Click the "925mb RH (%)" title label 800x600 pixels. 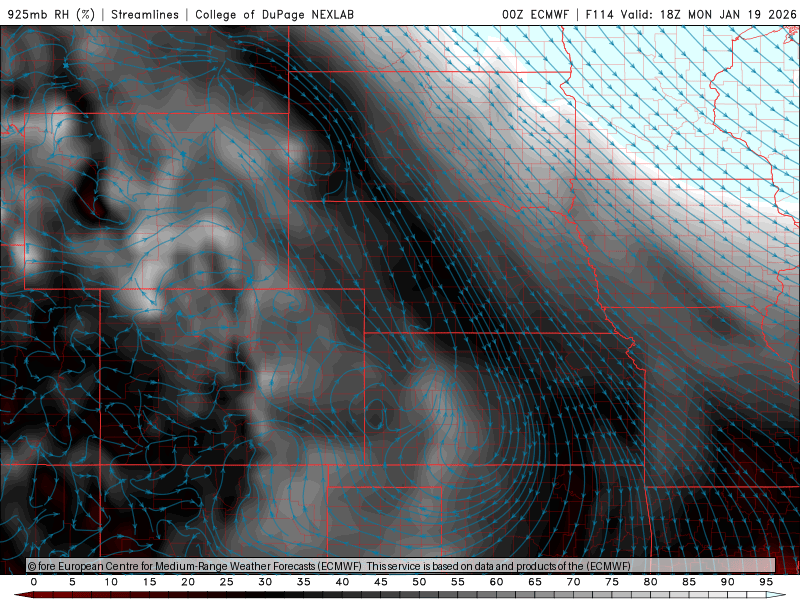tap(52, 14)
